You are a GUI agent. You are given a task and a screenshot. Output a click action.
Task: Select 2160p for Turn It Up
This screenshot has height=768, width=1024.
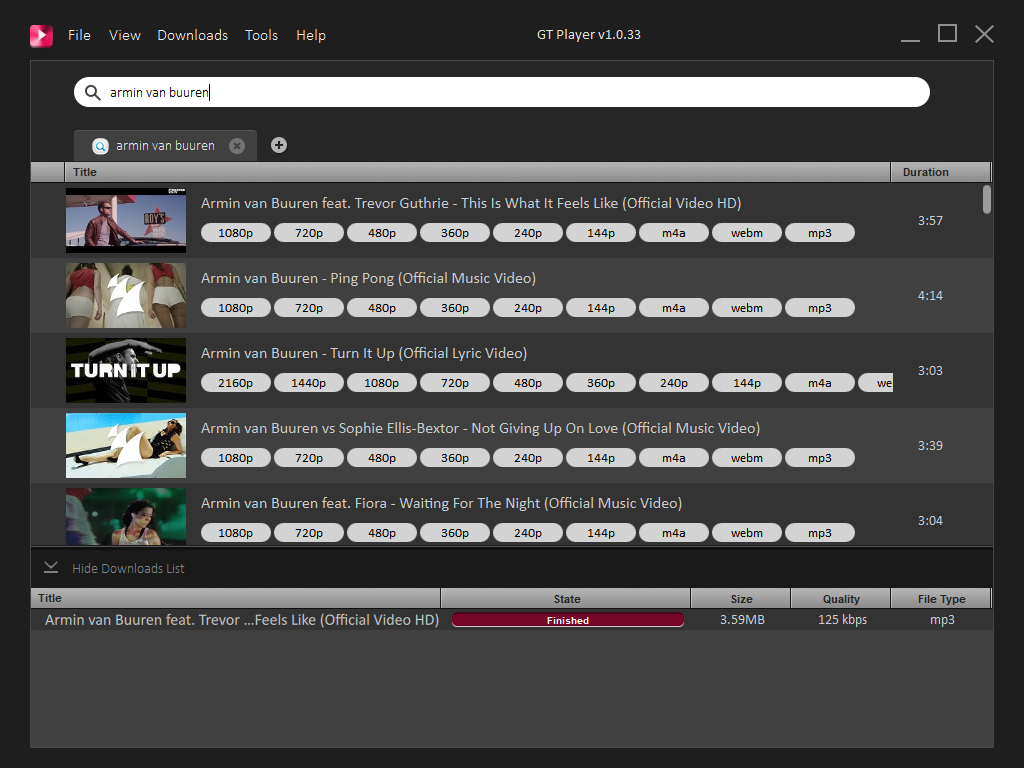(235, 383)
